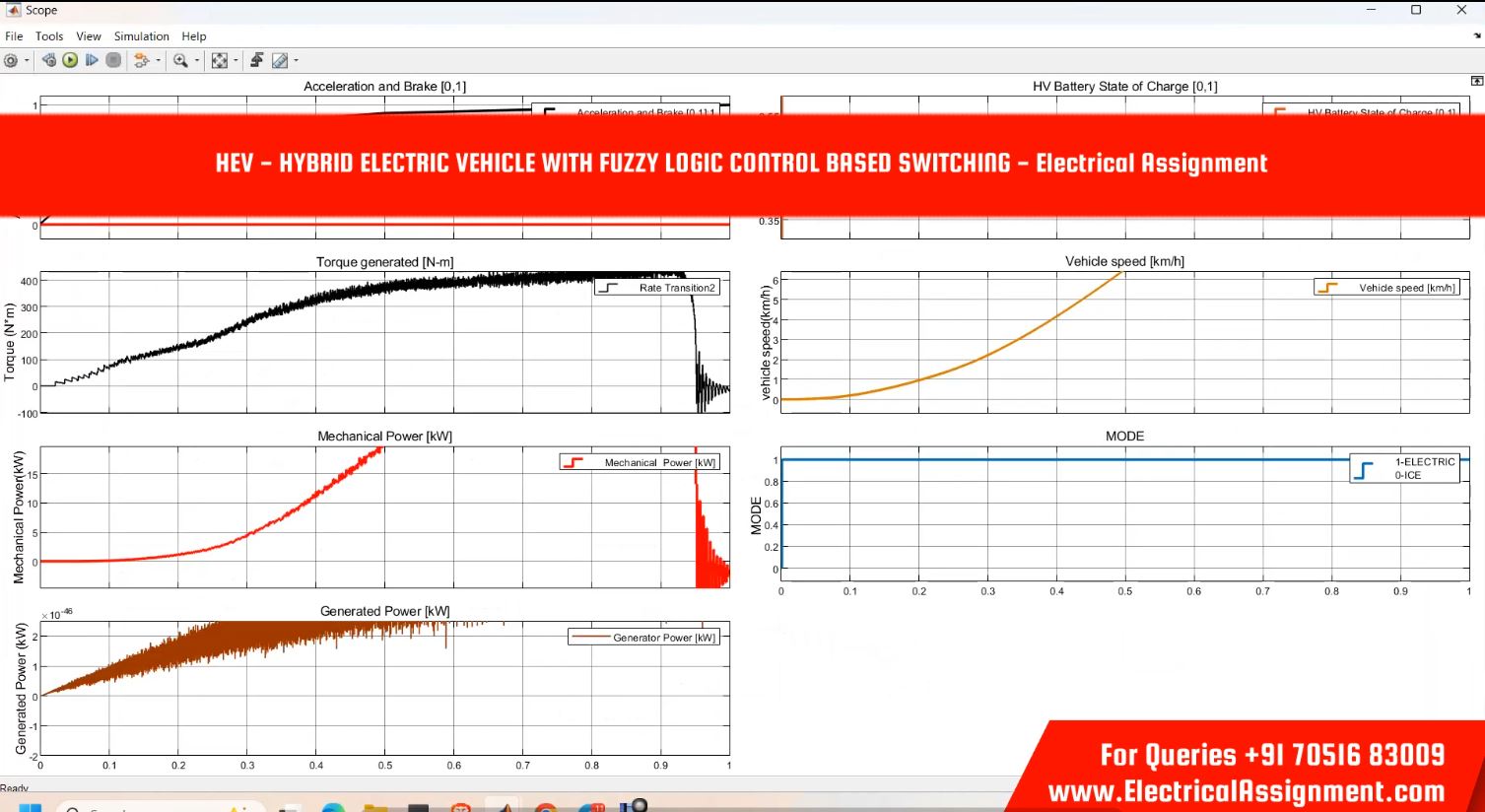The image size is (1485, 812).
Task: Open the Triggers tool icon
Action: (x=257, y=61)
